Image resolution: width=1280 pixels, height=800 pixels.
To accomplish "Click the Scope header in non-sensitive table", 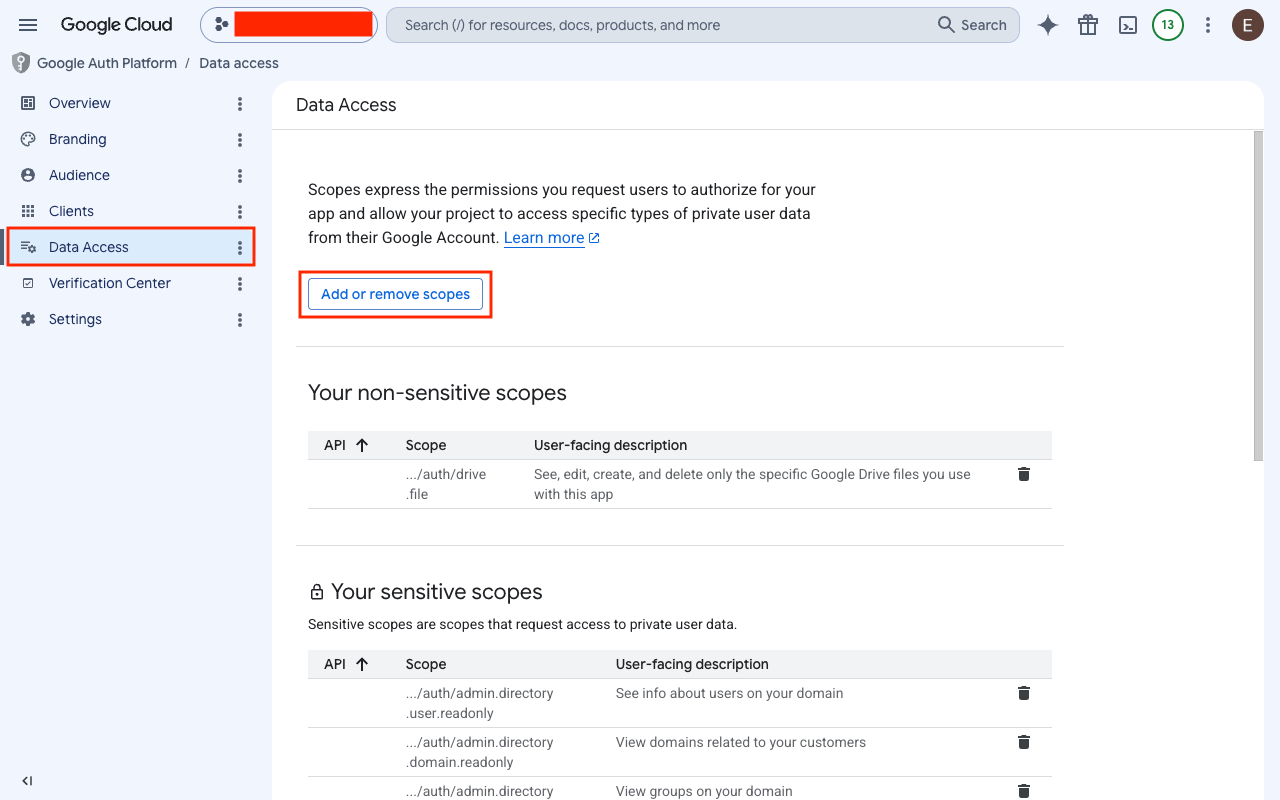I will click(x=426, y=445).
